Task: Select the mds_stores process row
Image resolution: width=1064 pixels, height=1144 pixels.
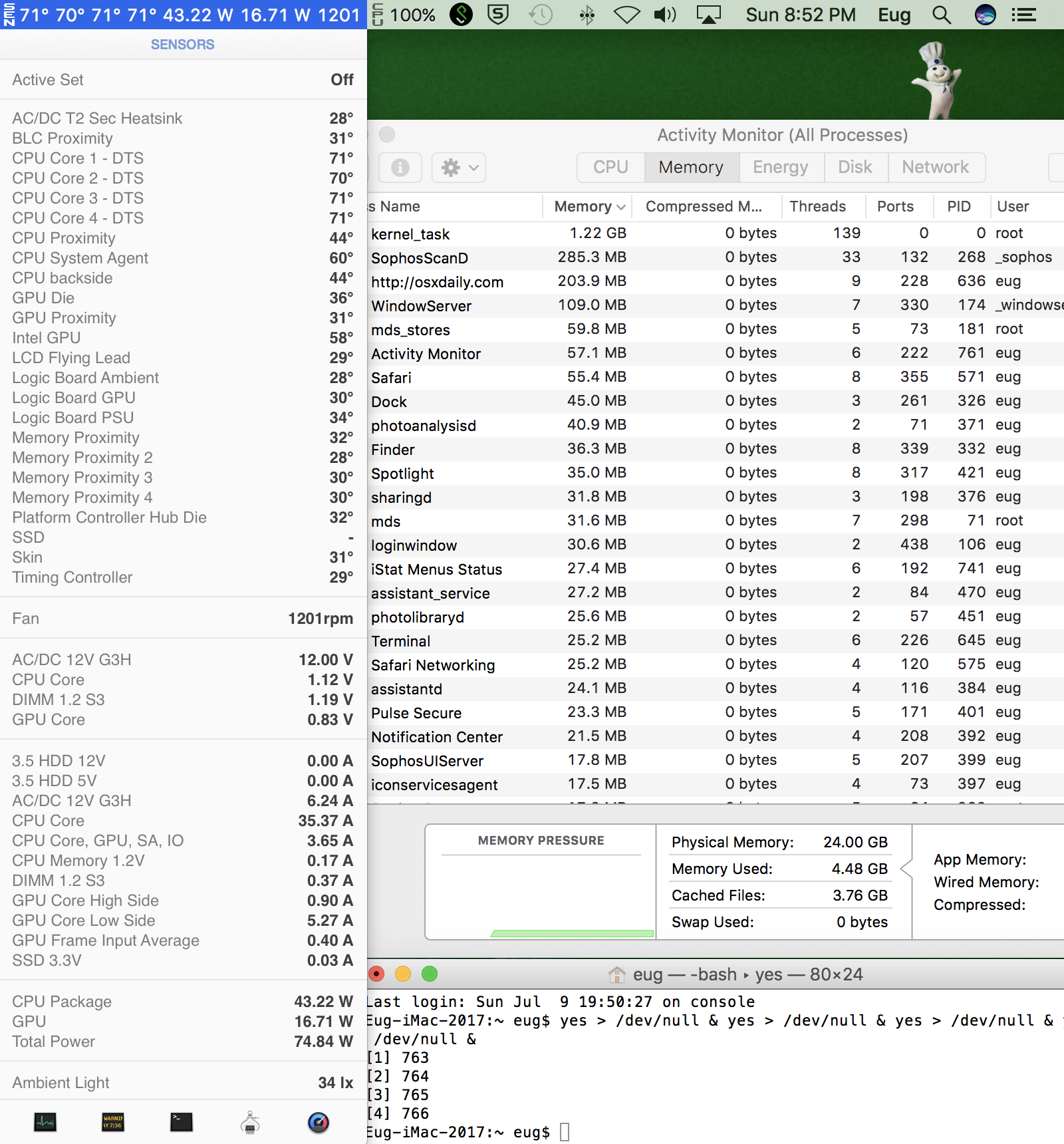Action: pos(716,329)
